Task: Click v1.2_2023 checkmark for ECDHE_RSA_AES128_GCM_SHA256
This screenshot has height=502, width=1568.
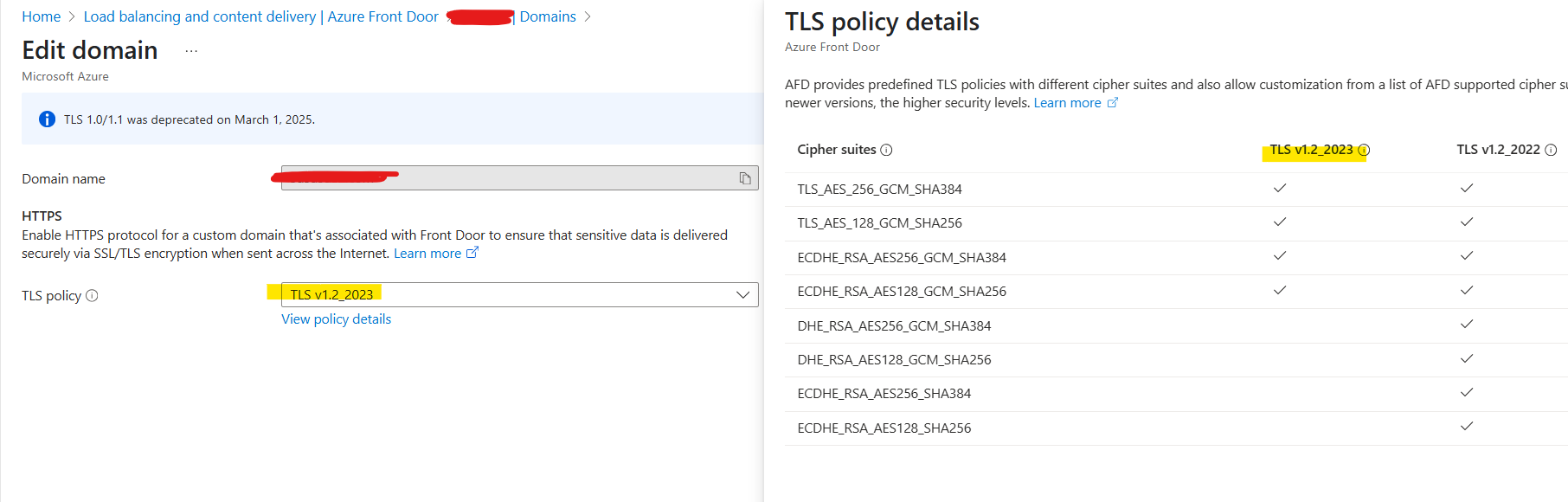Action: [x=1280, y=290]
